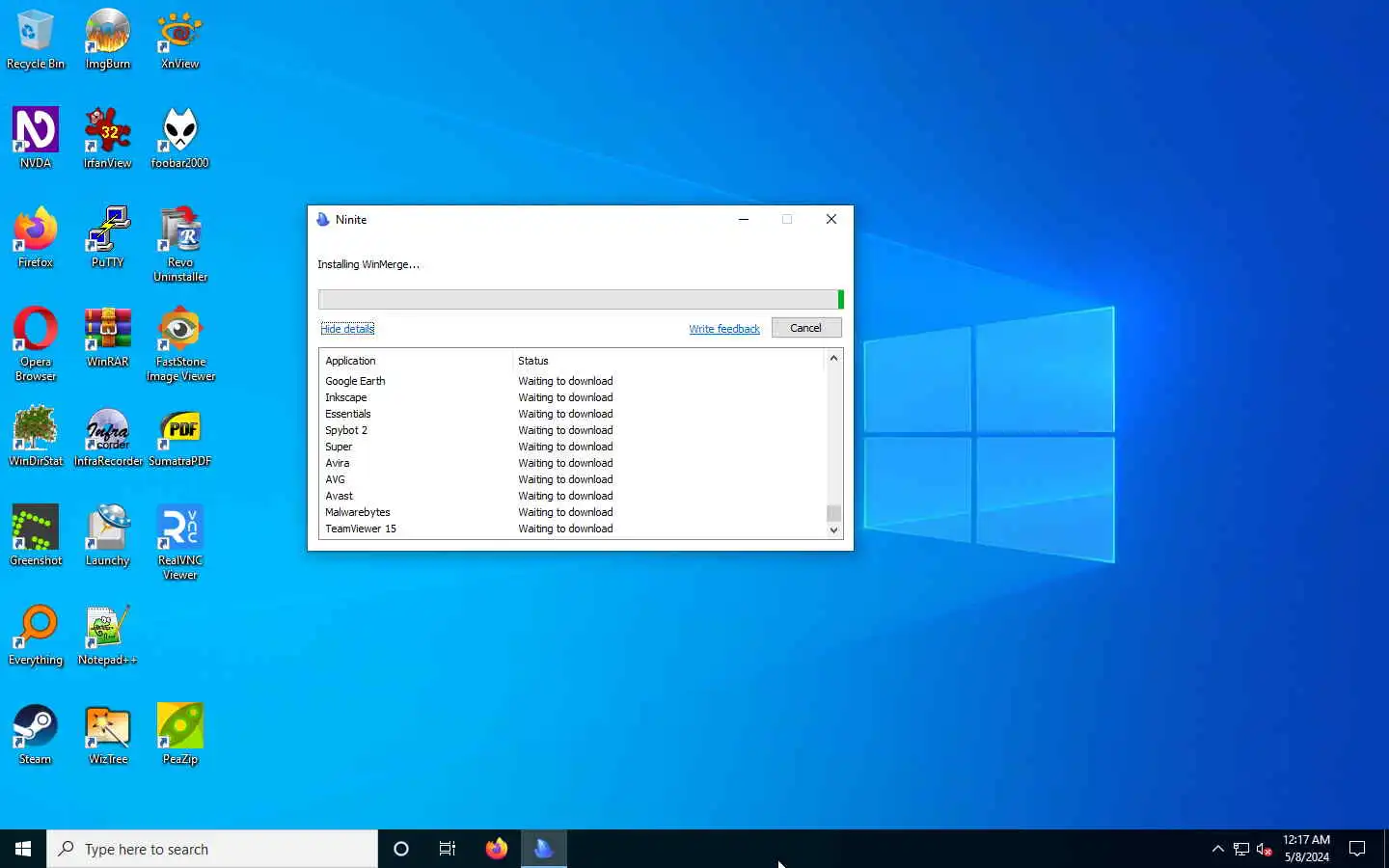Select the Revo Uninstaller desktop icon

tap(180, 245)
